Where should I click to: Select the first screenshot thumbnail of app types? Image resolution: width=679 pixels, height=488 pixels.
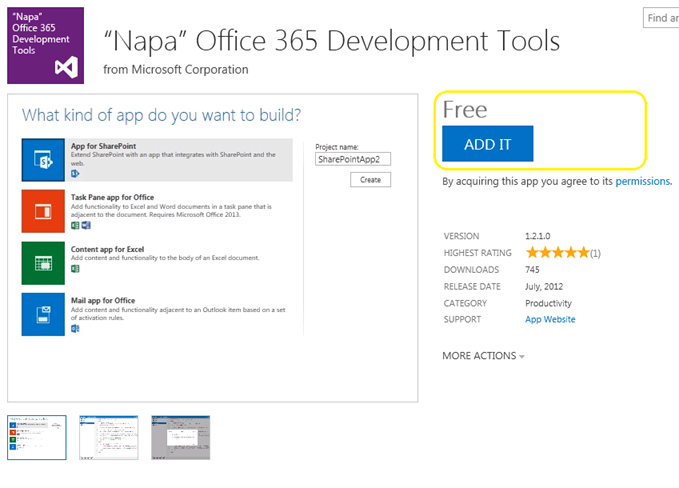tap(37, 437)
